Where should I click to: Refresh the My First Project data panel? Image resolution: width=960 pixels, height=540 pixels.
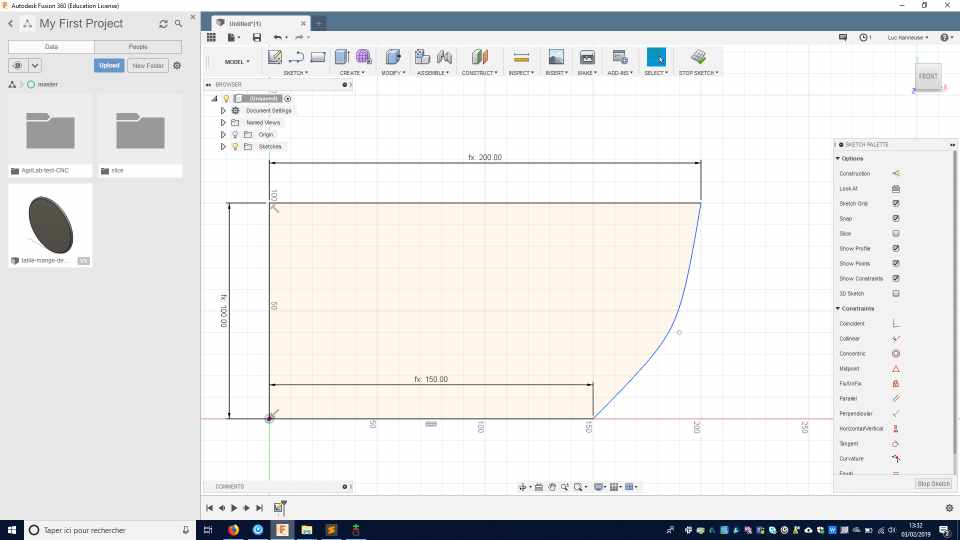[x=163, y=24]
